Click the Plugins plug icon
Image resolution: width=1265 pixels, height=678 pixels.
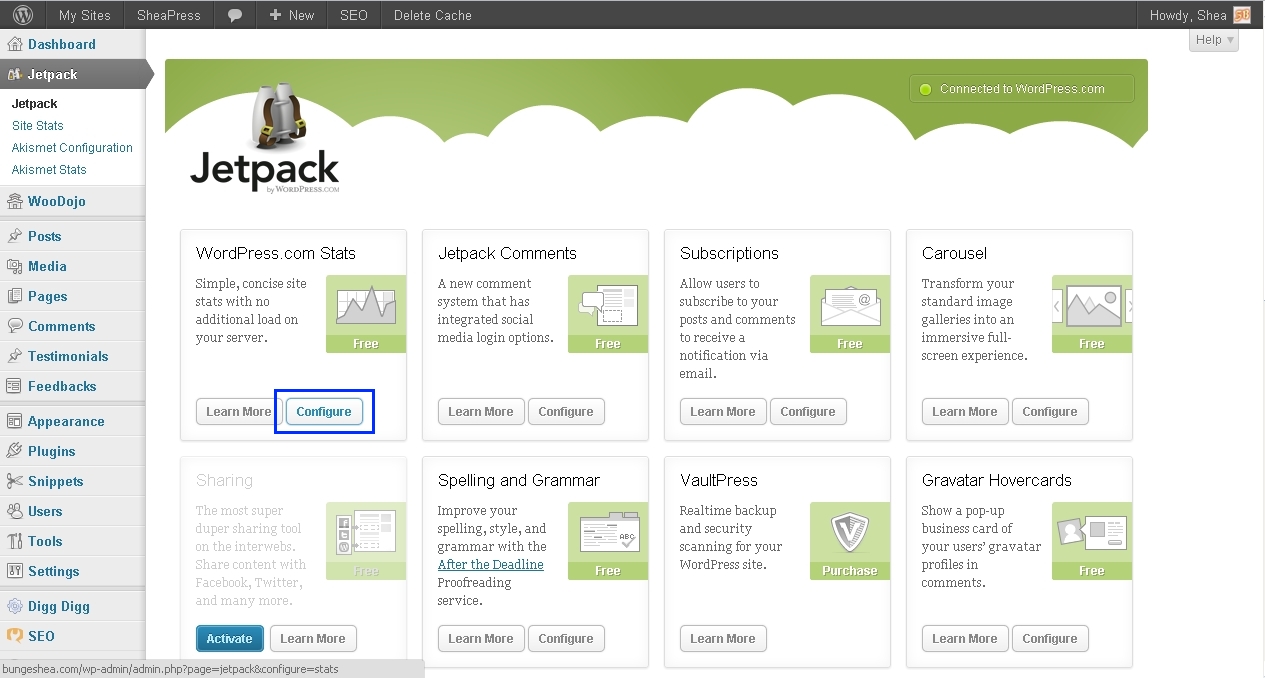[15, 451]
